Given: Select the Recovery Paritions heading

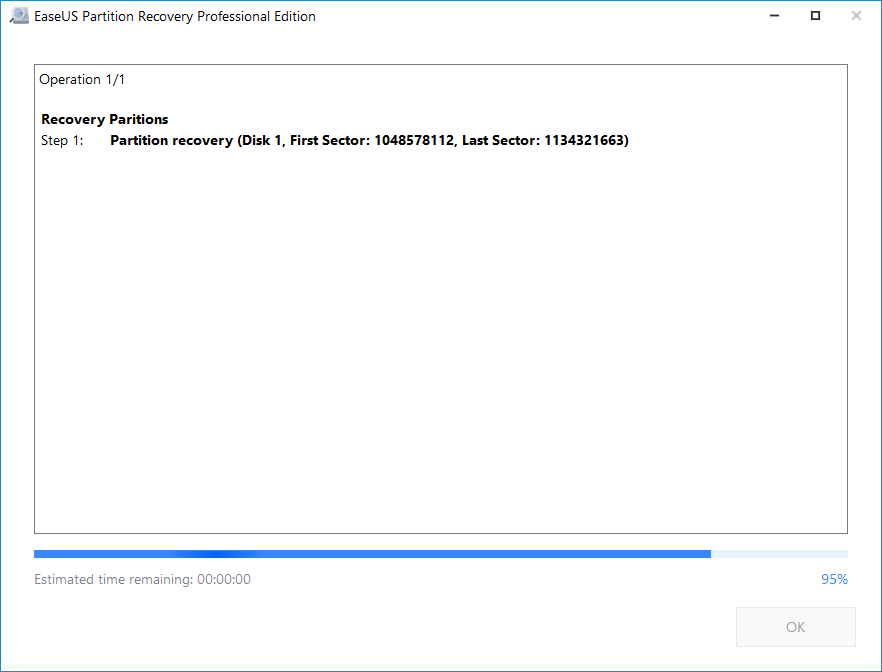Looking at the screenshot, I should pyautogui.click(x=105, y=119).
